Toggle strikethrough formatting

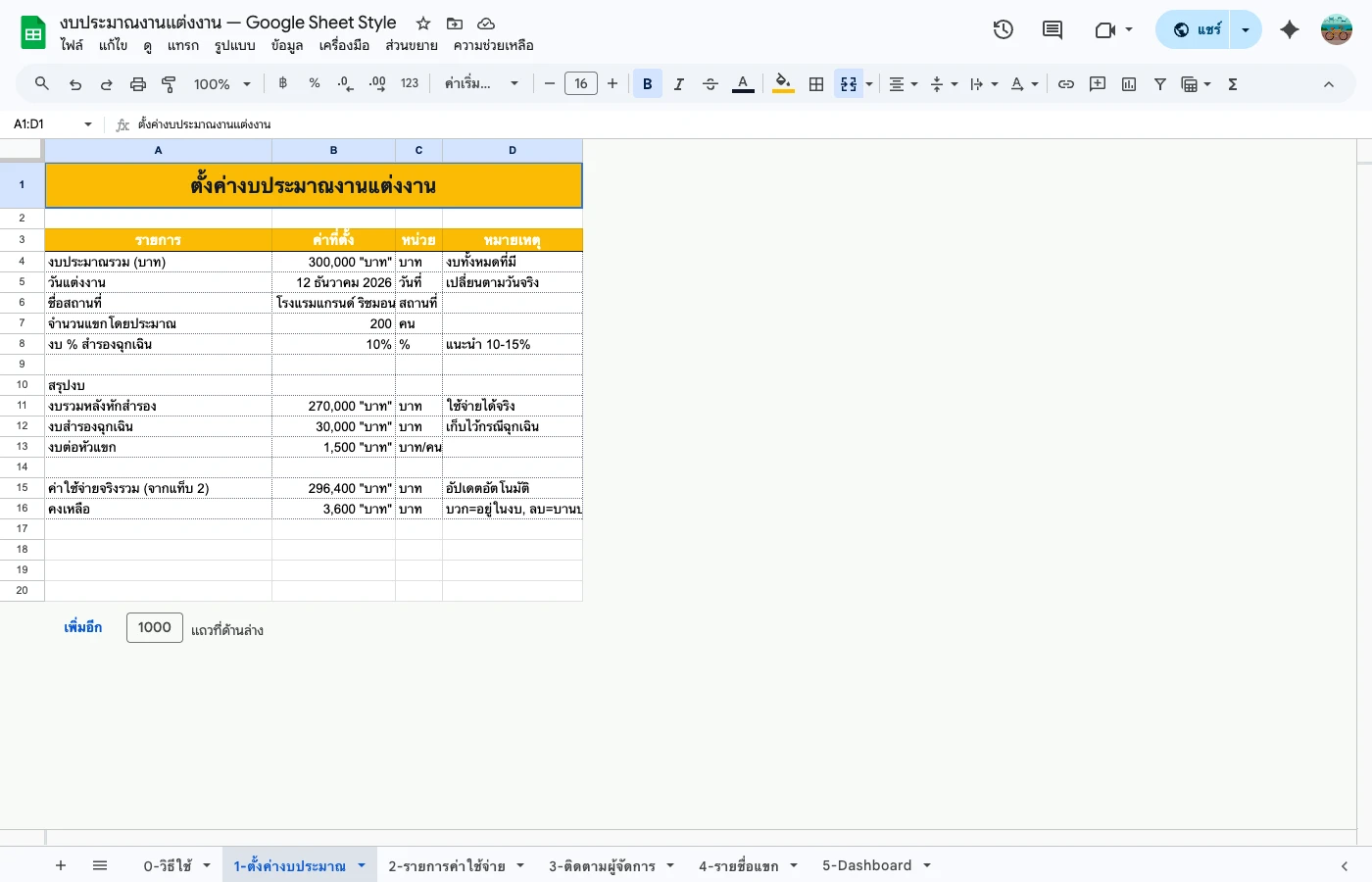tap(710, 84)
